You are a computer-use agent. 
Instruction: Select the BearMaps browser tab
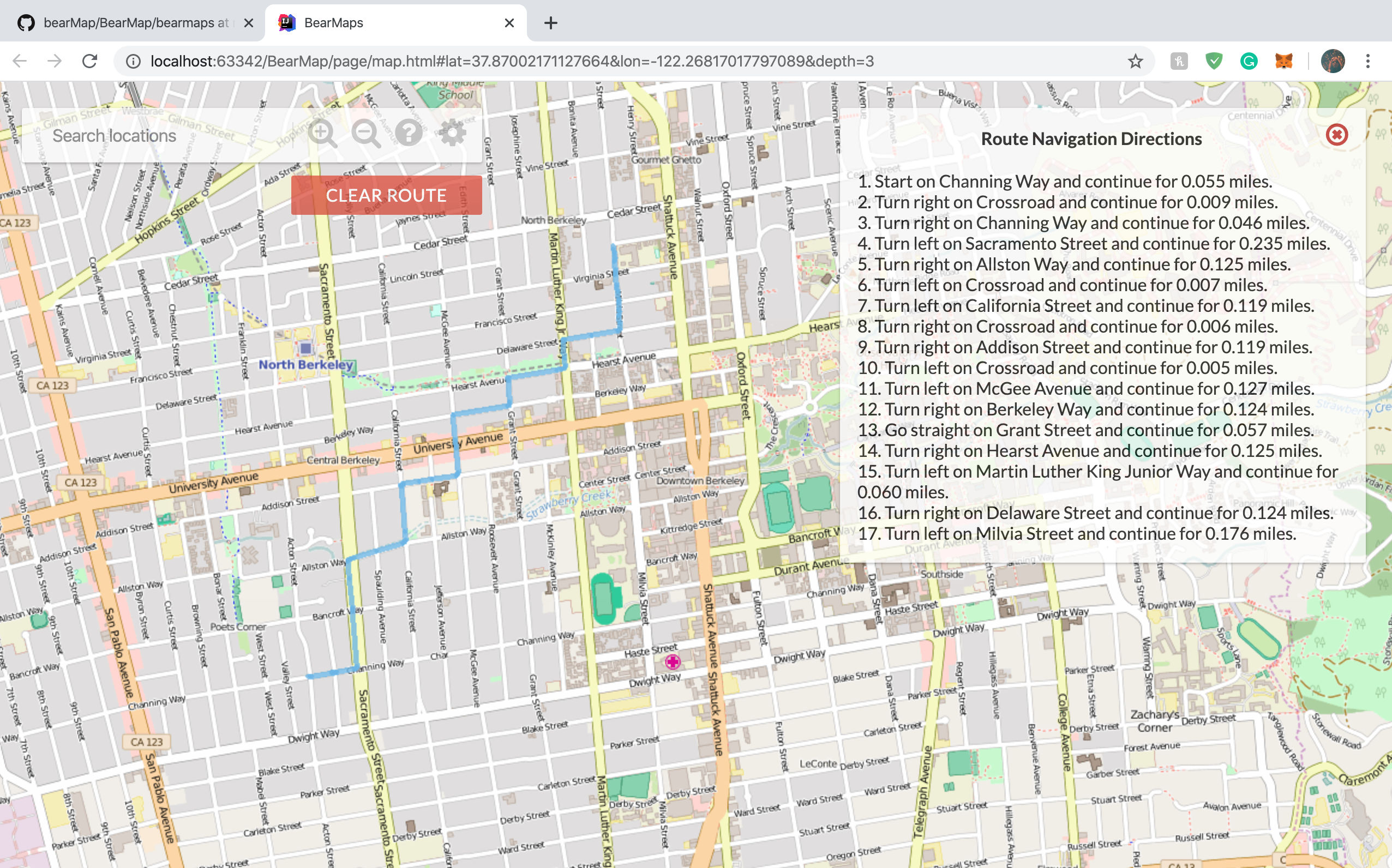point(395,23)
